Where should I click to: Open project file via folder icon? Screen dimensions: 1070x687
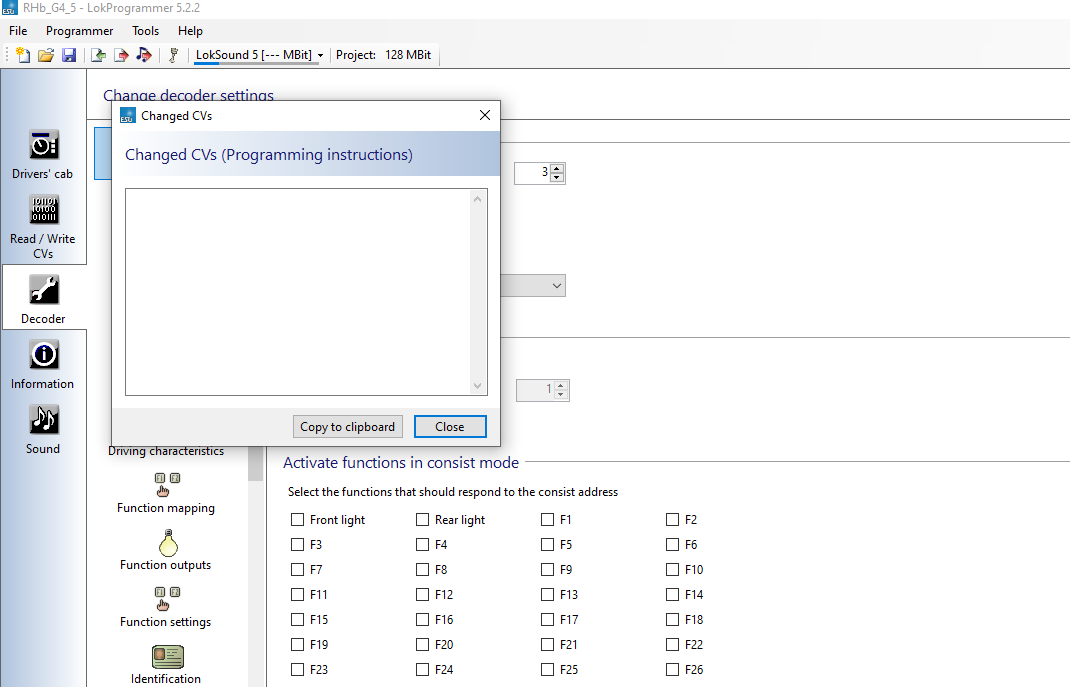(x=46, y=55)
